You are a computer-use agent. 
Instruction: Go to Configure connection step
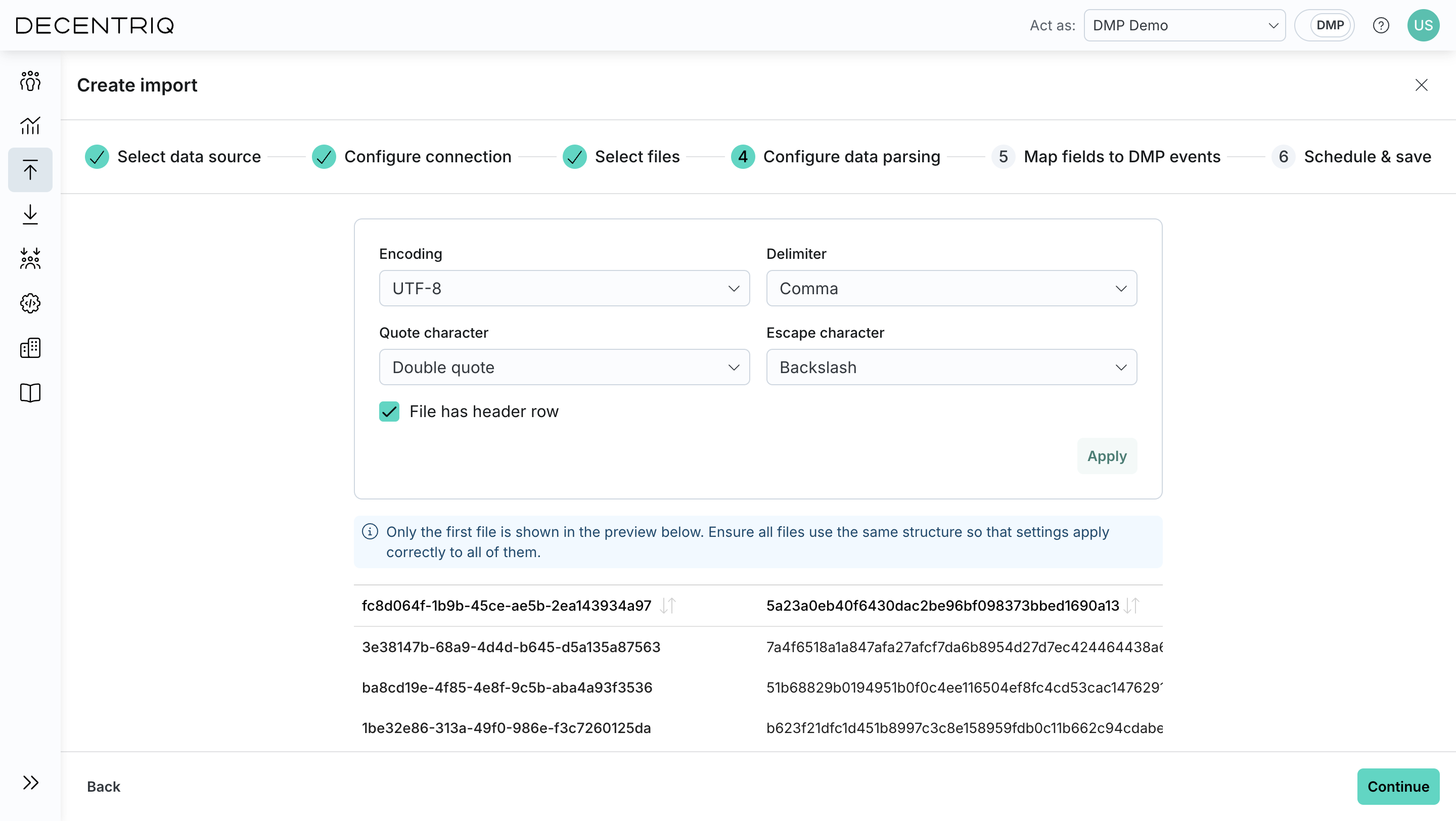(x=411, y=157)
